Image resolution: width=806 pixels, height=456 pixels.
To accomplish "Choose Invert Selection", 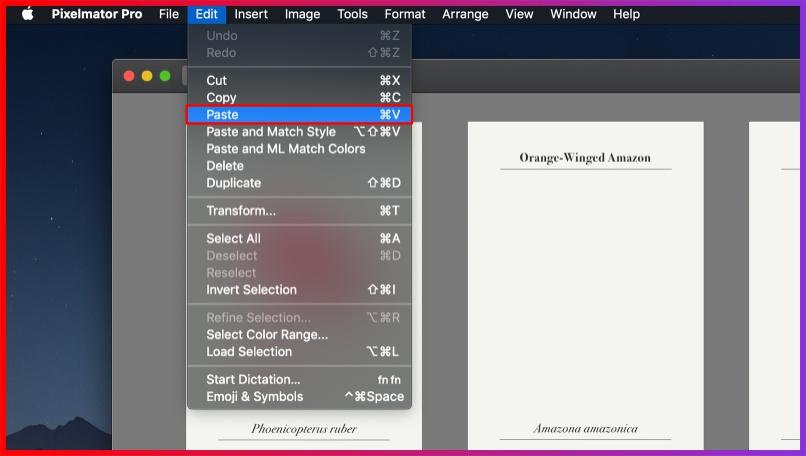I will pos(251,290).
